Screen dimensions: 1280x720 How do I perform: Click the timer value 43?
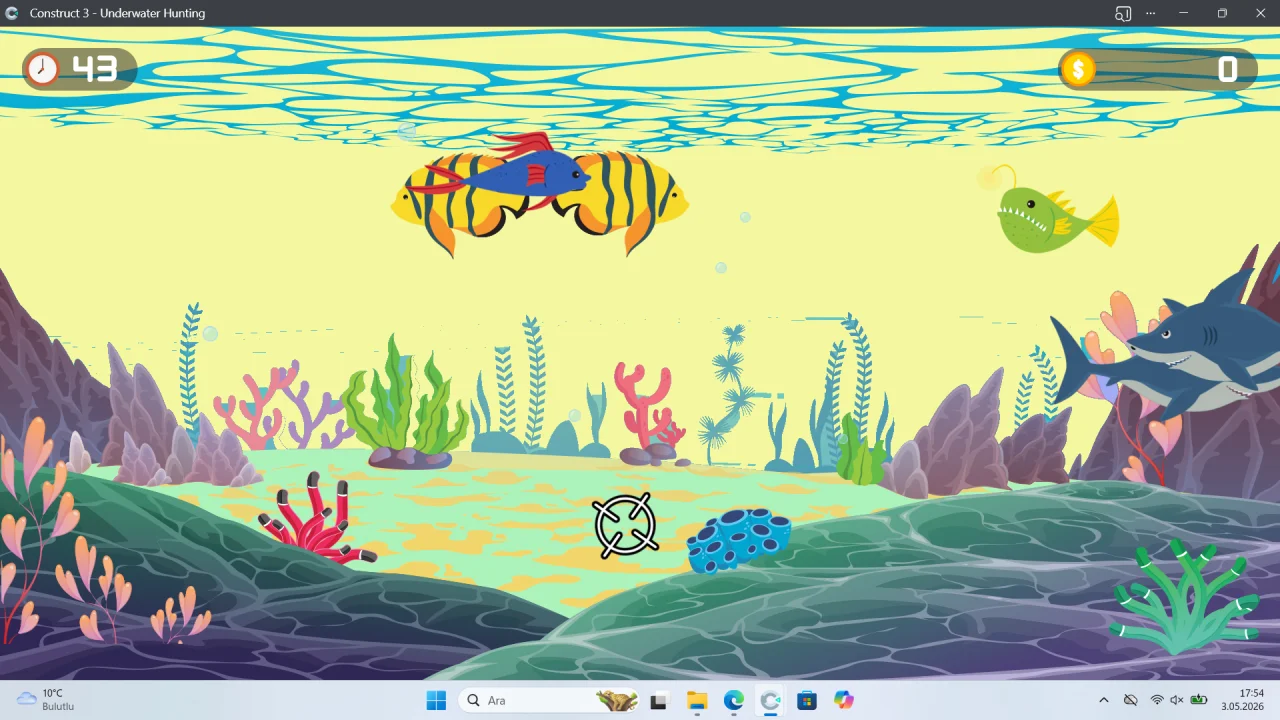point(95,69)
